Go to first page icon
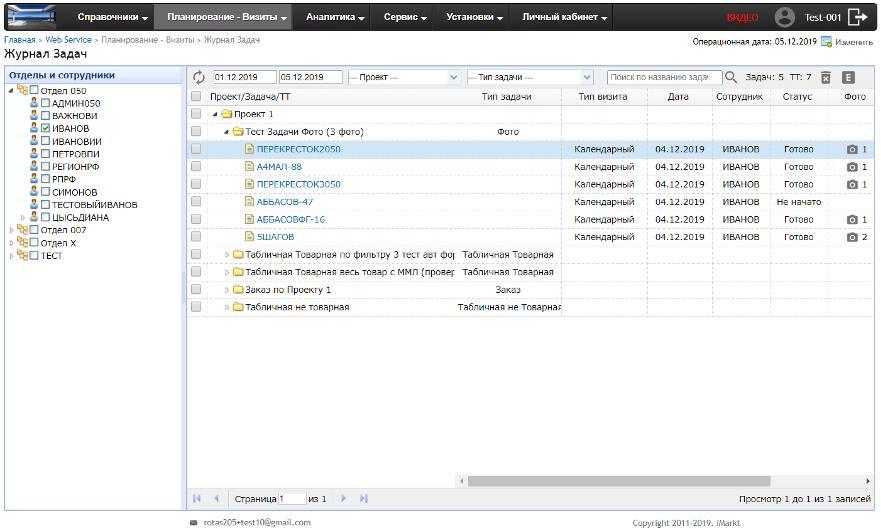 [x=197, y=498]
